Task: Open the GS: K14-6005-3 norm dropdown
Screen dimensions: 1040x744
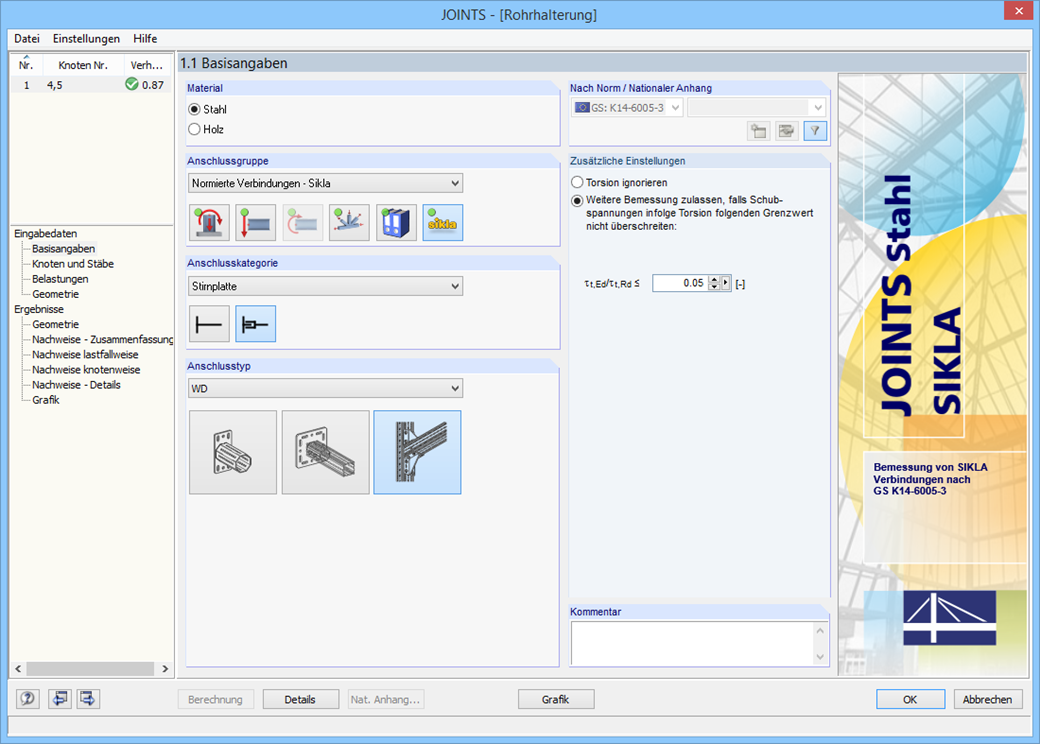Action: pyautogui.click(x=627, y=107)
